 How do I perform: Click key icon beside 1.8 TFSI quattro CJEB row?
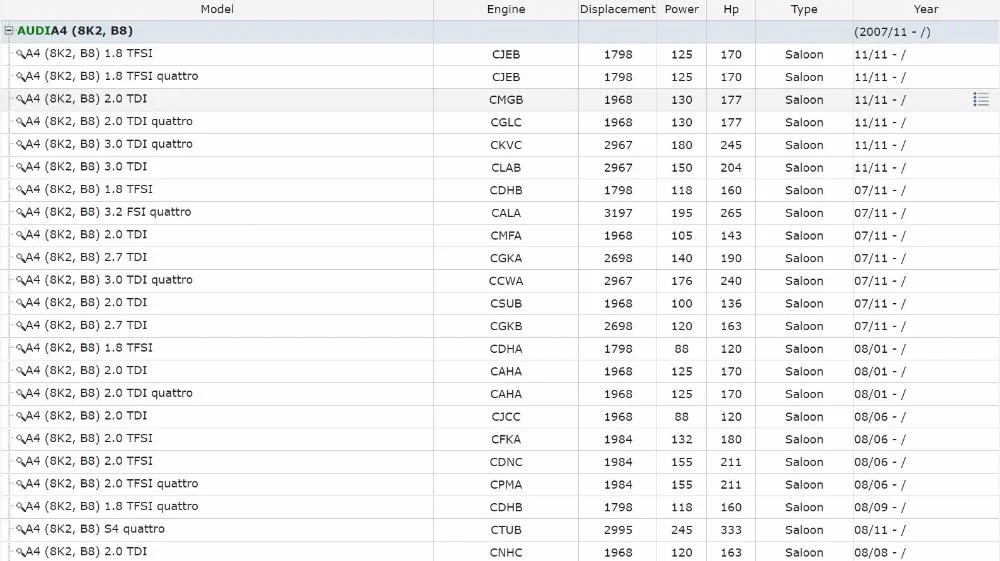[20, 77]
